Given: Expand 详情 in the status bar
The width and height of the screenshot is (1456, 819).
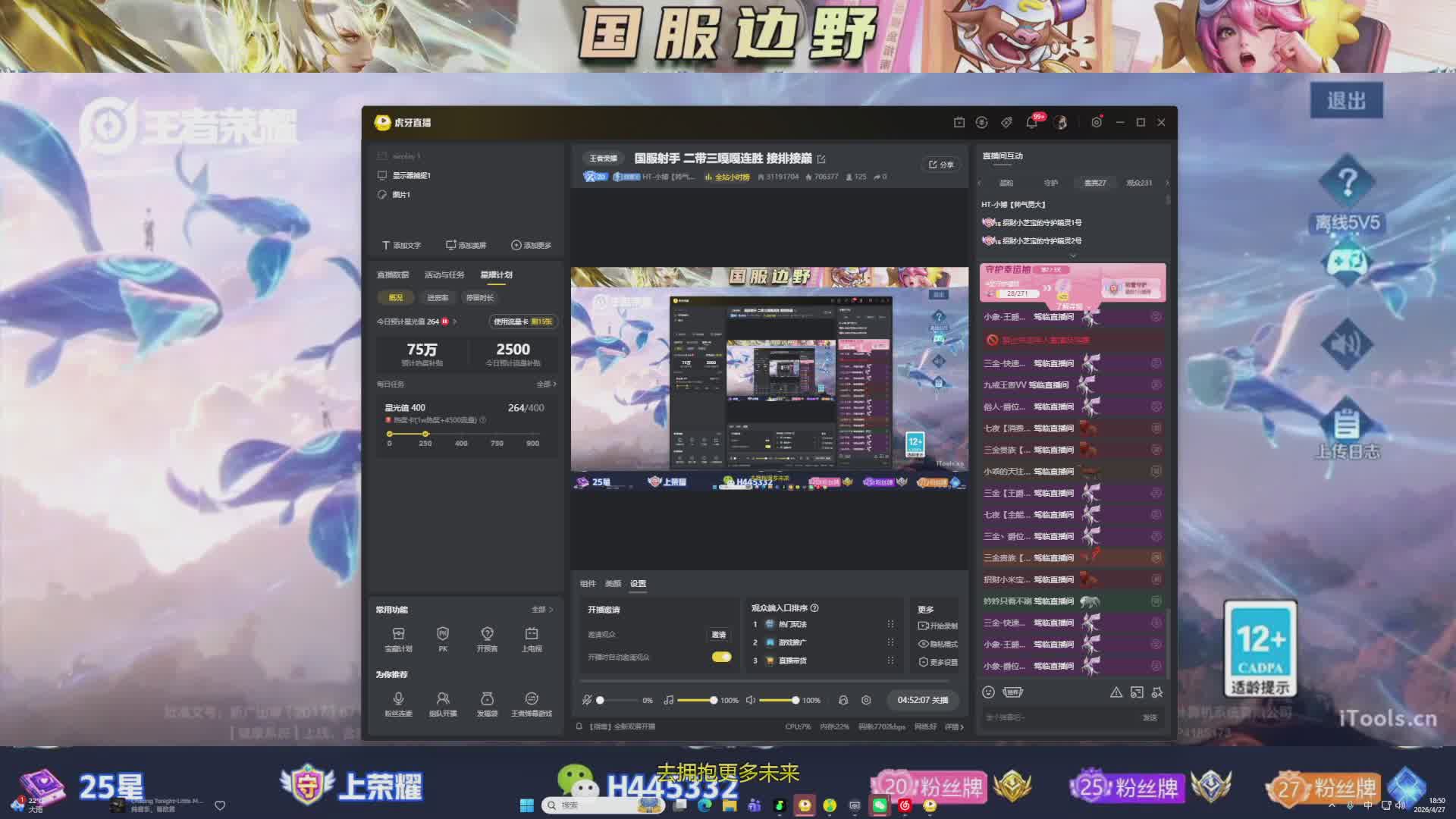Looking at the screenshot, I should pos(954,726).
